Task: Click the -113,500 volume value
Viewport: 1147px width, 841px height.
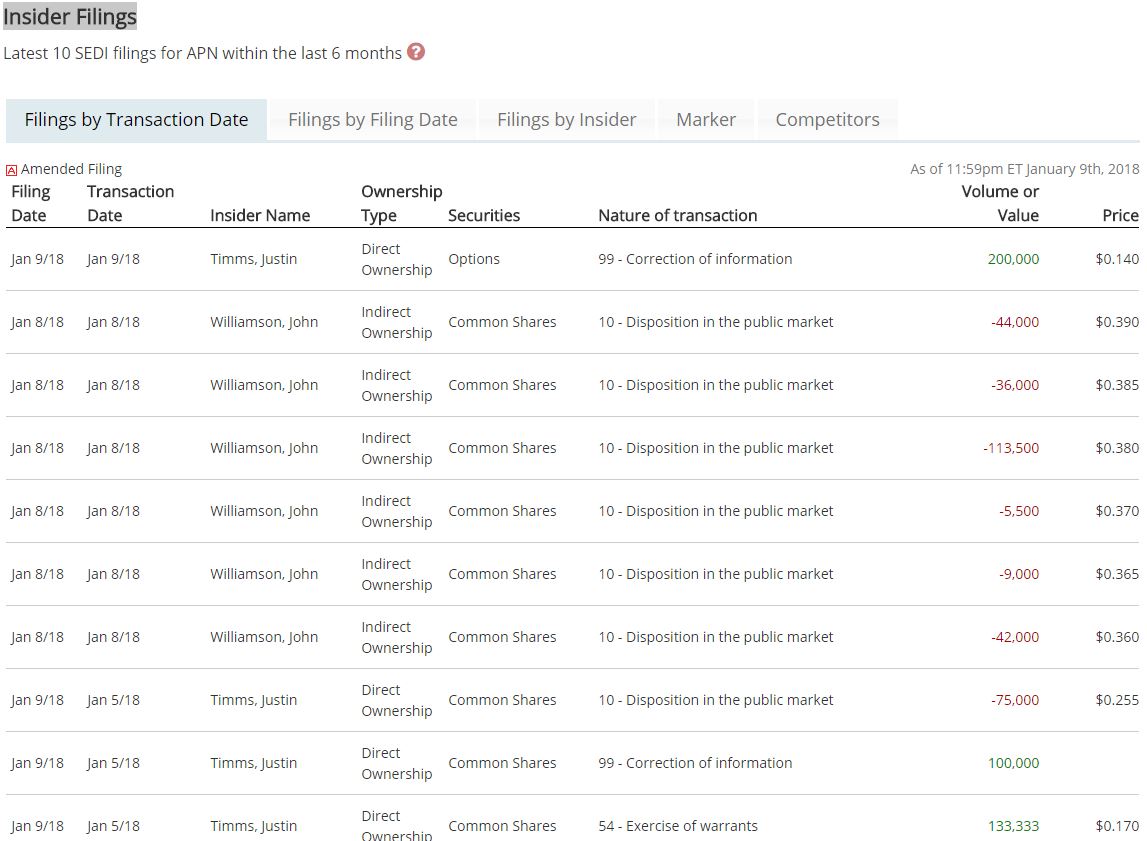Action: 1010,448
